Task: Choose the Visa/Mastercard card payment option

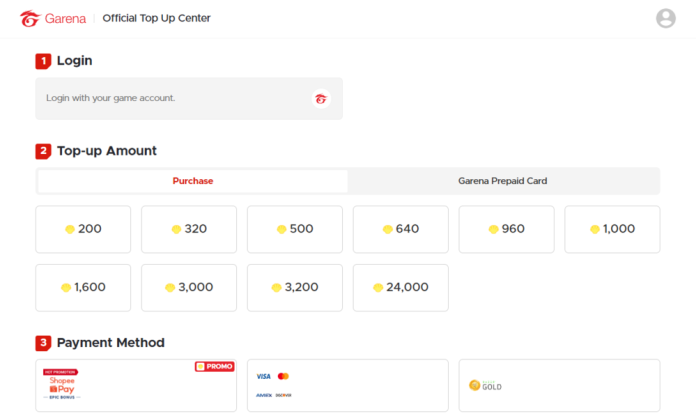Action: [347, 385]
